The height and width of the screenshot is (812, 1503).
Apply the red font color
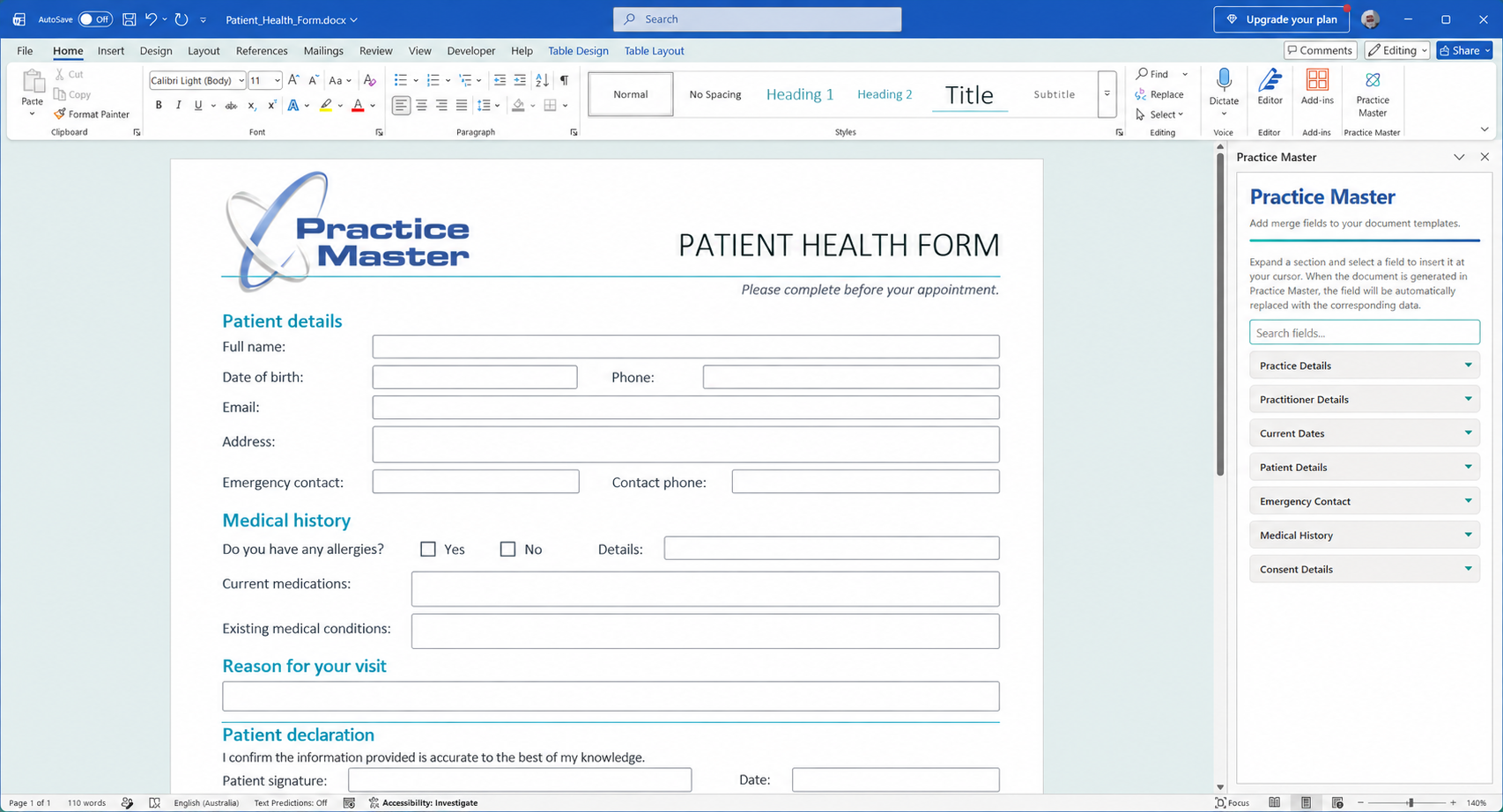coord(358,106)
